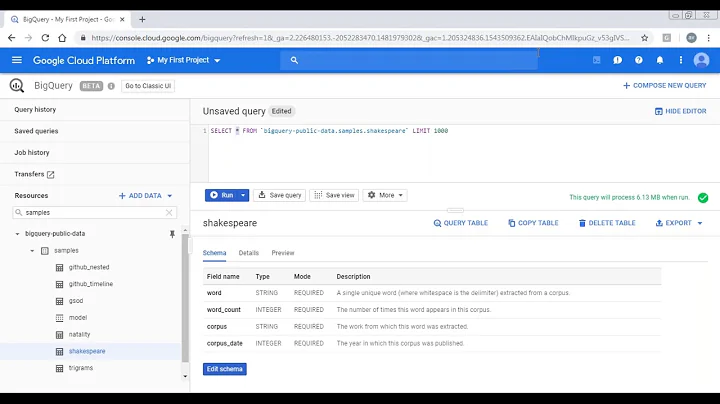Viewport: 720px width, 404px height.
Task: Activate Cloud Shell icon in header
Action: (596, 60)
